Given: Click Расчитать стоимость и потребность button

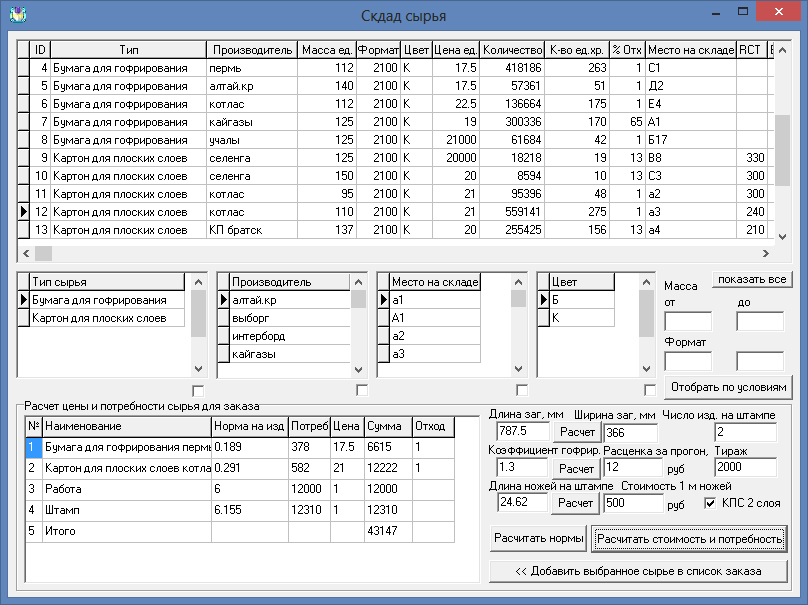Looking at the screenshot, I should coord(689,539).
